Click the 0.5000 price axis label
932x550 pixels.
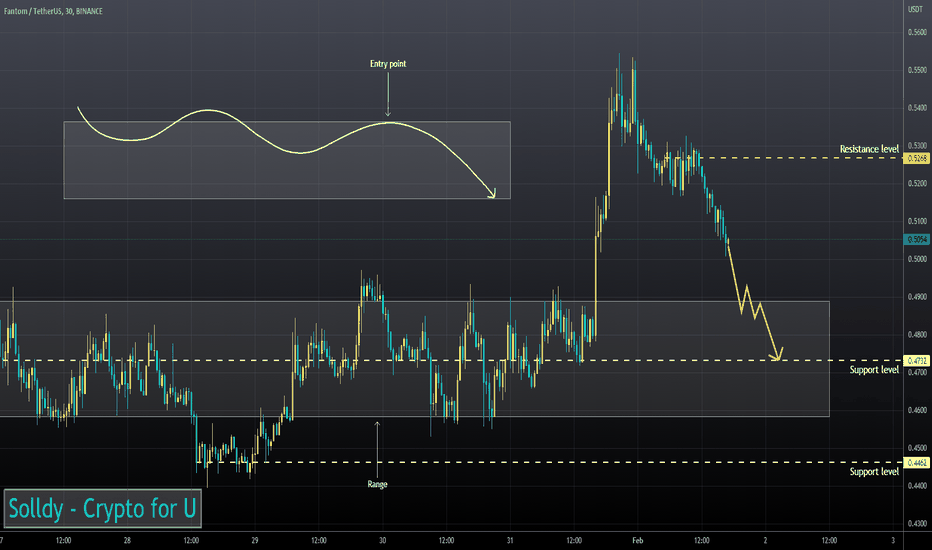(917, 259)
